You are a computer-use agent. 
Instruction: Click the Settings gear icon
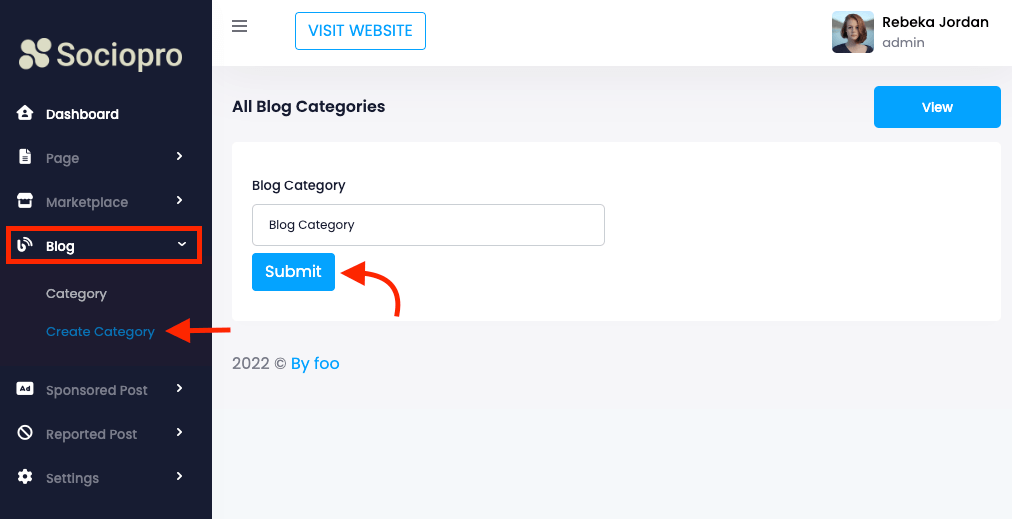tap(25, 478)
